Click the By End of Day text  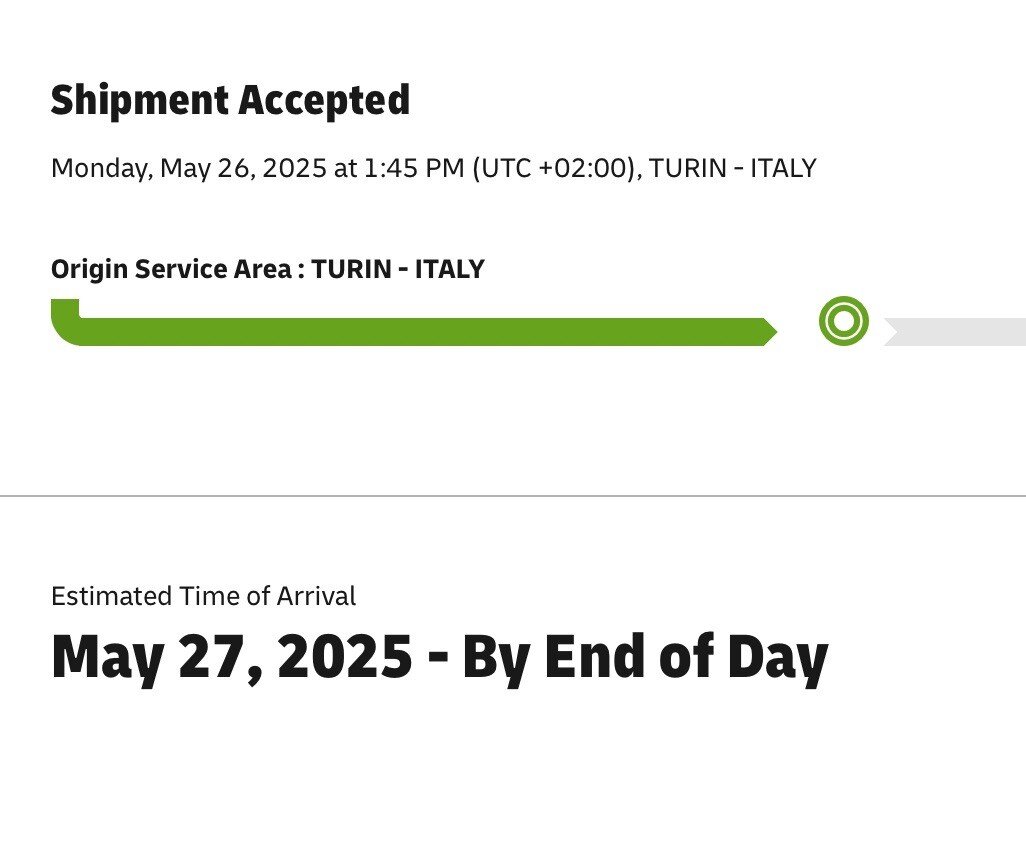click(645, 658)
